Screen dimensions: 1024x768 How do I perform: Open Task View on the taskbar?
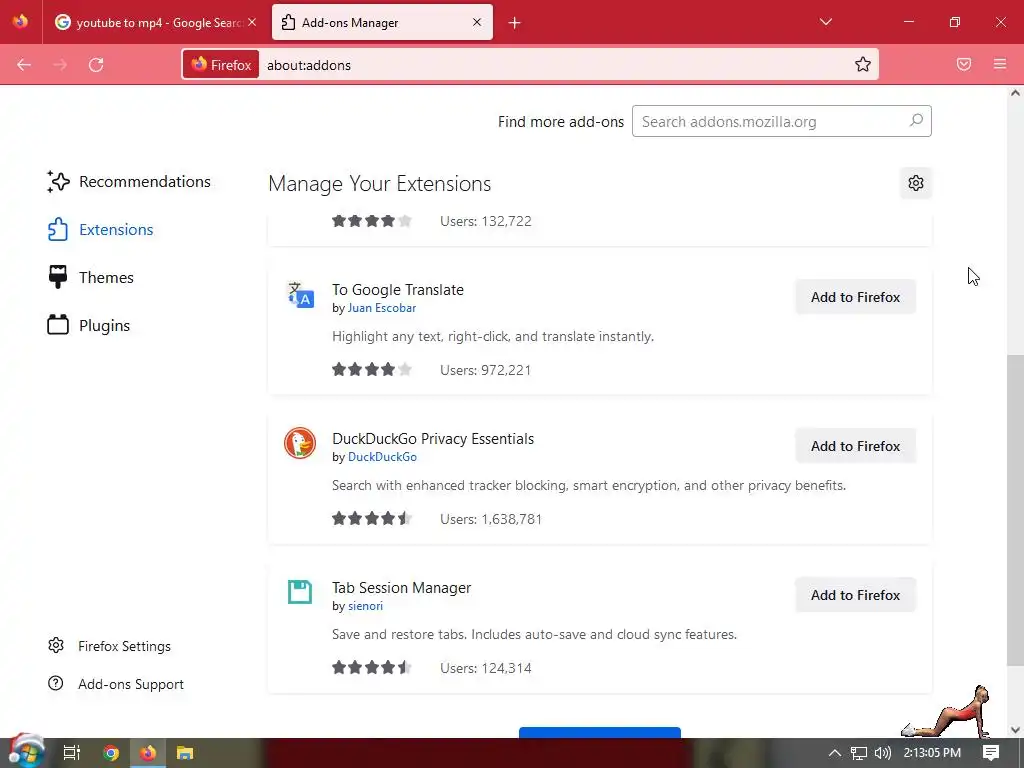pos(71,753)
